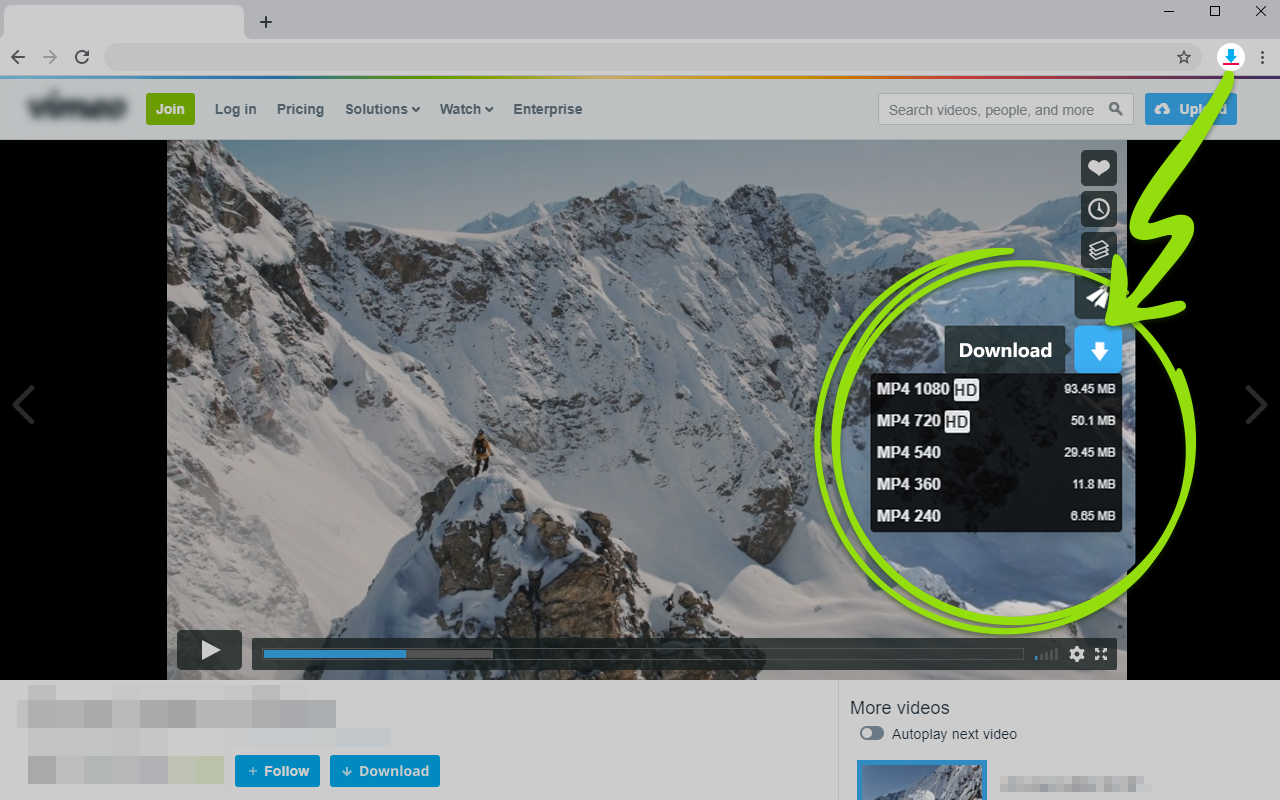Open the next video thumbnail under More videos

coord(921,780)
